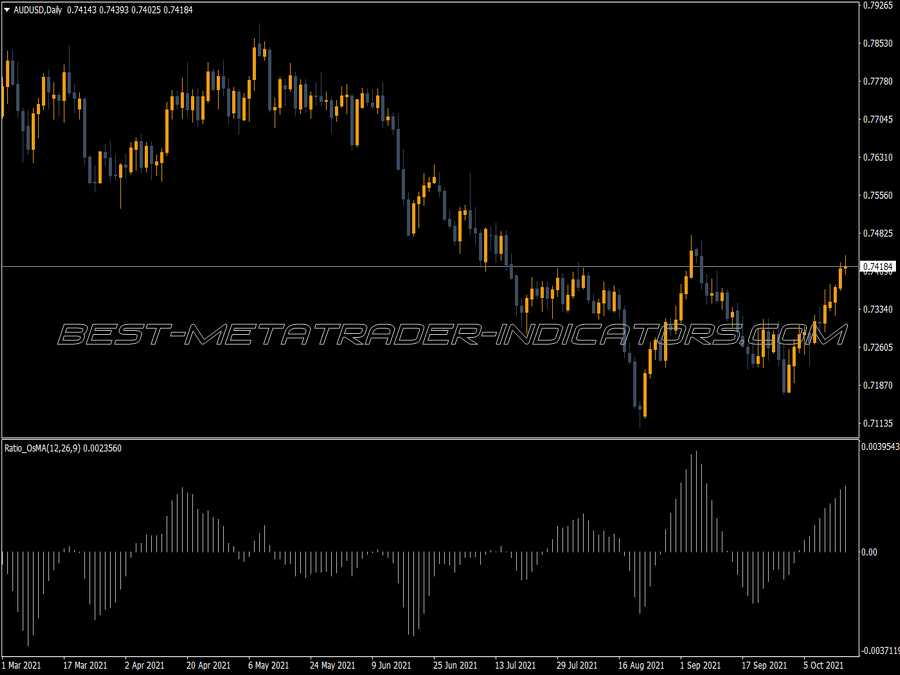Viewport: 900px width, 675px height.
Task: Click the 0.77045 price scale value
Action: [x=879, y=119]
